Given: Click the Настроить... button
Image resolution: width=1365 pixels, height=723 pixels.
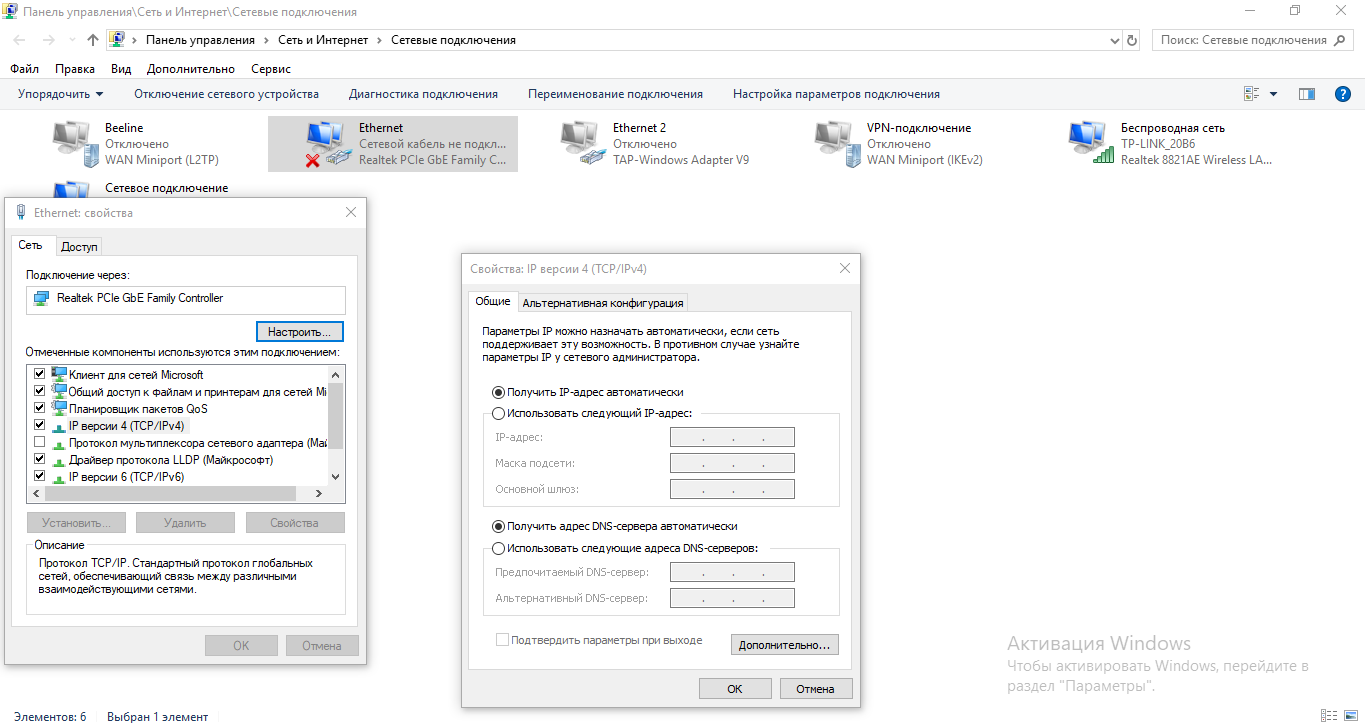Looking at the screenshot, I should pos(300,331).
